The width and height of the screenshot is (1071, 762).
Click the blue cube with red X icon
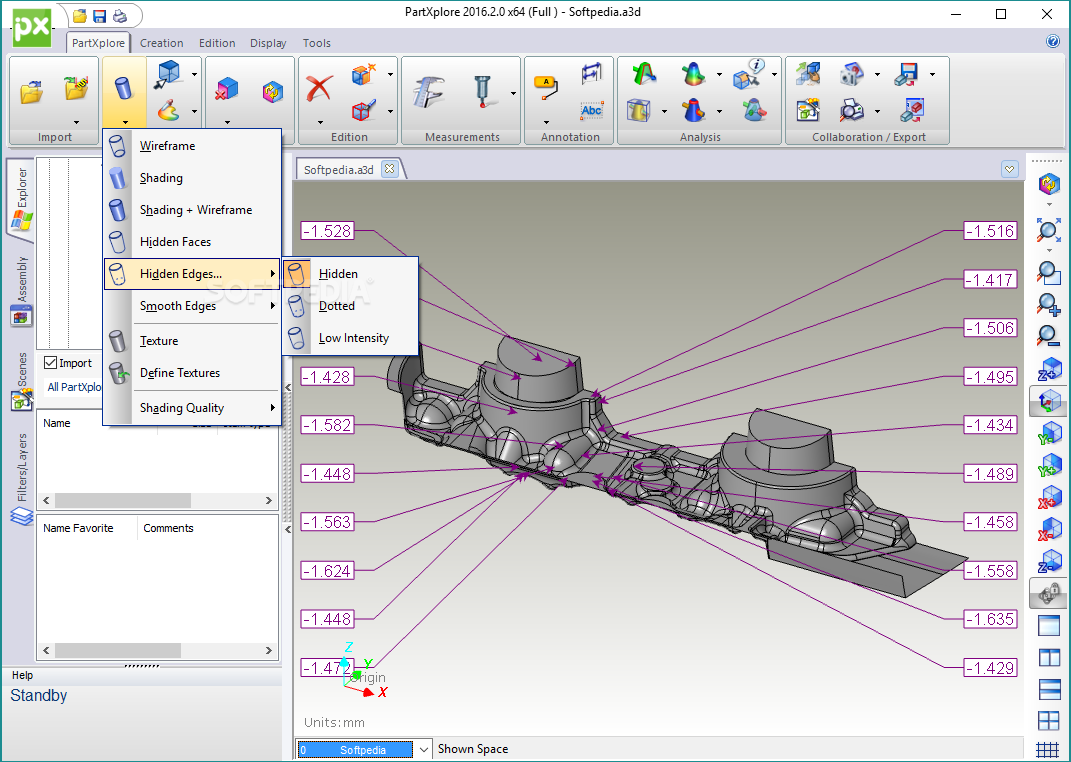point(227,89)
